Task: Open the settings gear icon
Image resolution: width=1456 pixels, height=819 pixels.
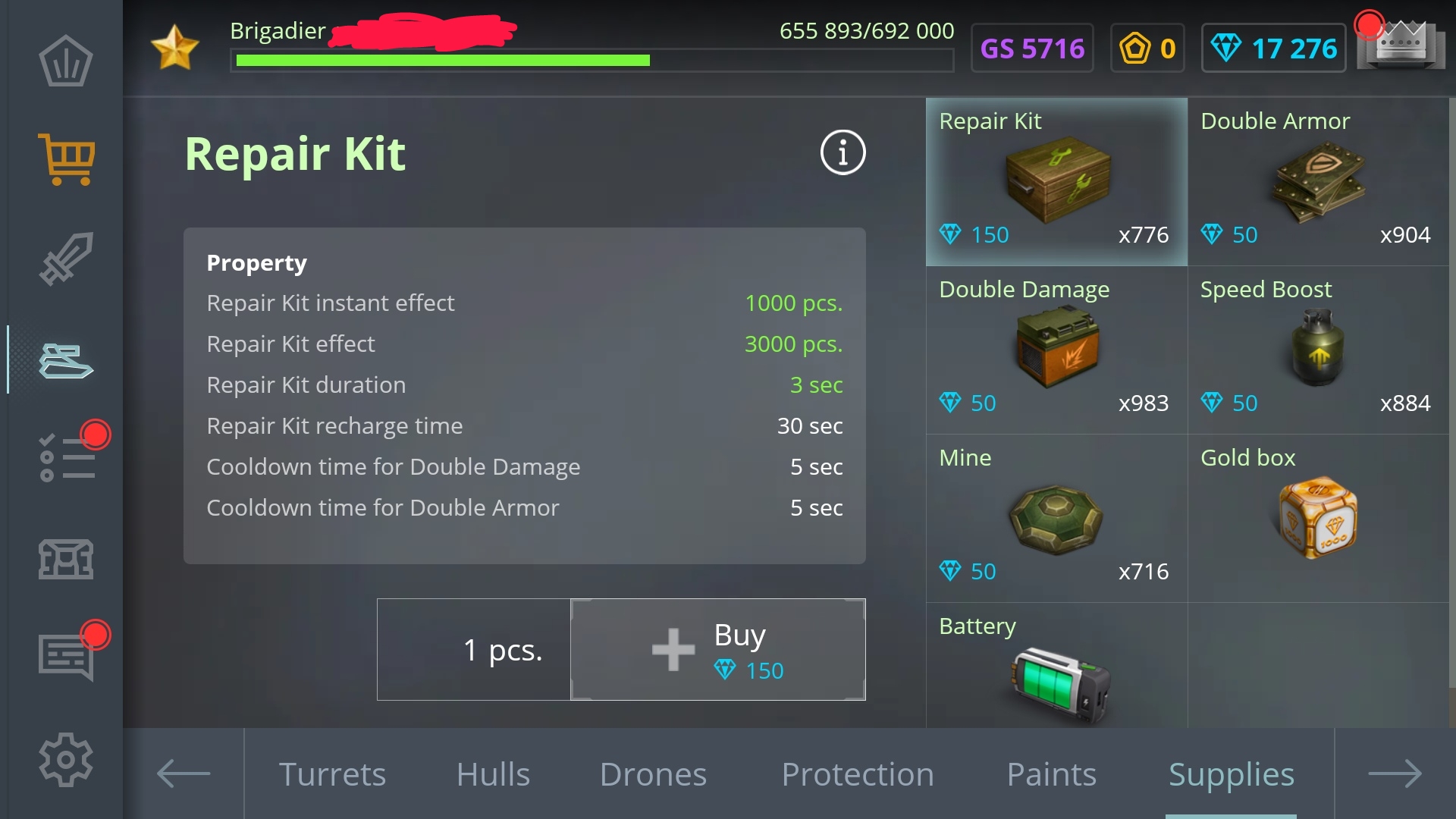Action: click(66, 759)
